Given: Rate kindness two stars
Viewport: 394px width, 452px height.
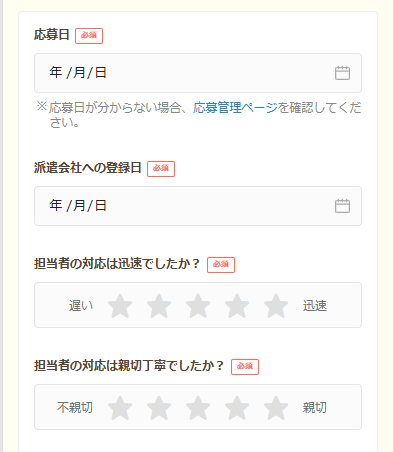Looking at the screenshot, I should click(x=159, y=408).
